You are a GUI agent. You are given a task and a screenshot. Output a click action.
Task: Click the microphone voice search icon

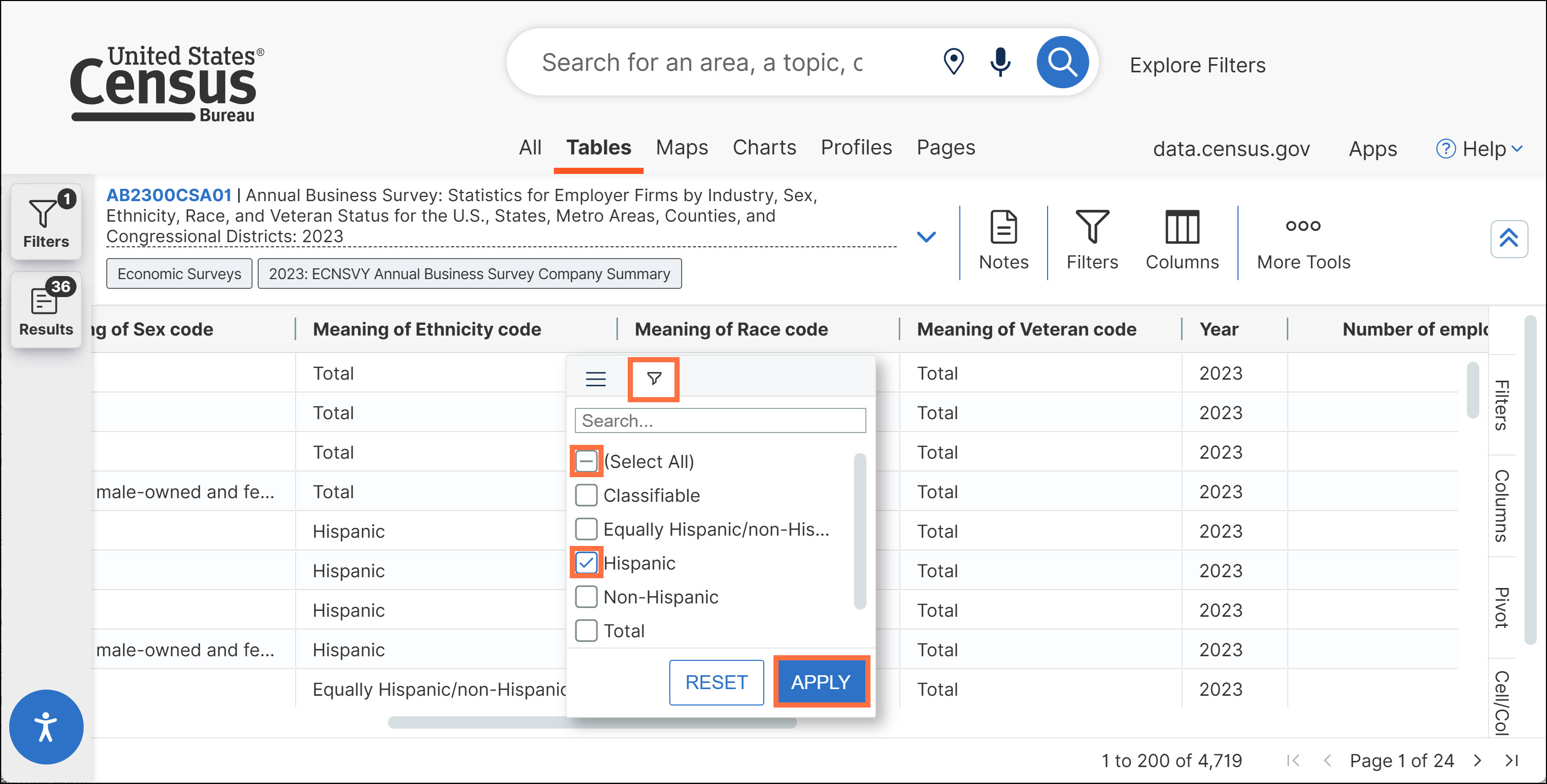point(1000,63)
